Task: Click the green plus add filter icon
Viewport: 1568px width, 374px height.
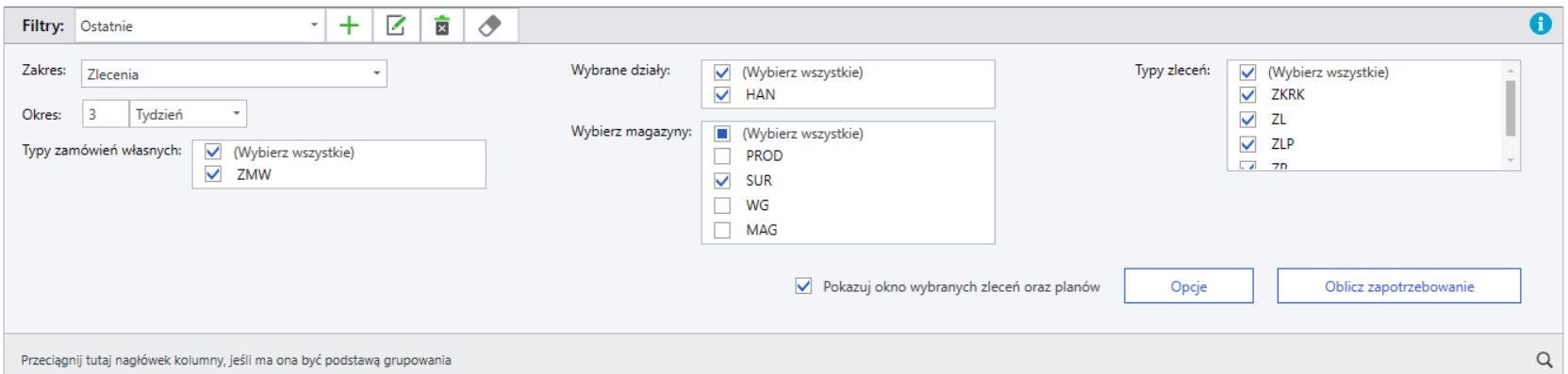Action: click(x=349, y=25)
